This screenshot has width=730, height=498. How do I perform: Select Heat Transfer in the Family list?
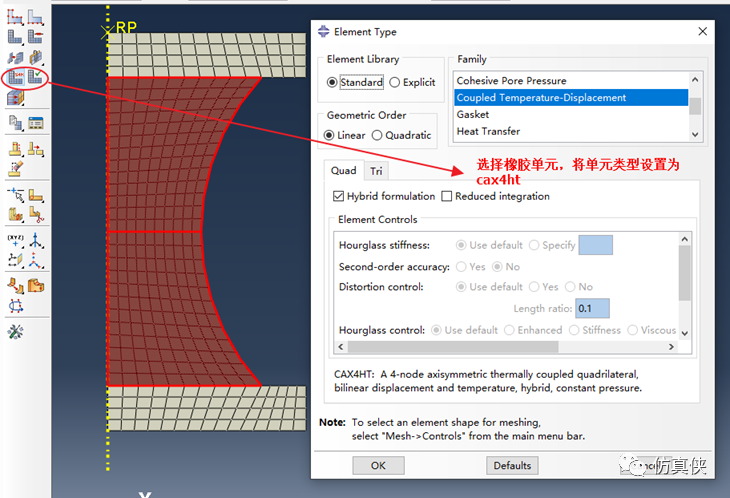tap(570, 131)
